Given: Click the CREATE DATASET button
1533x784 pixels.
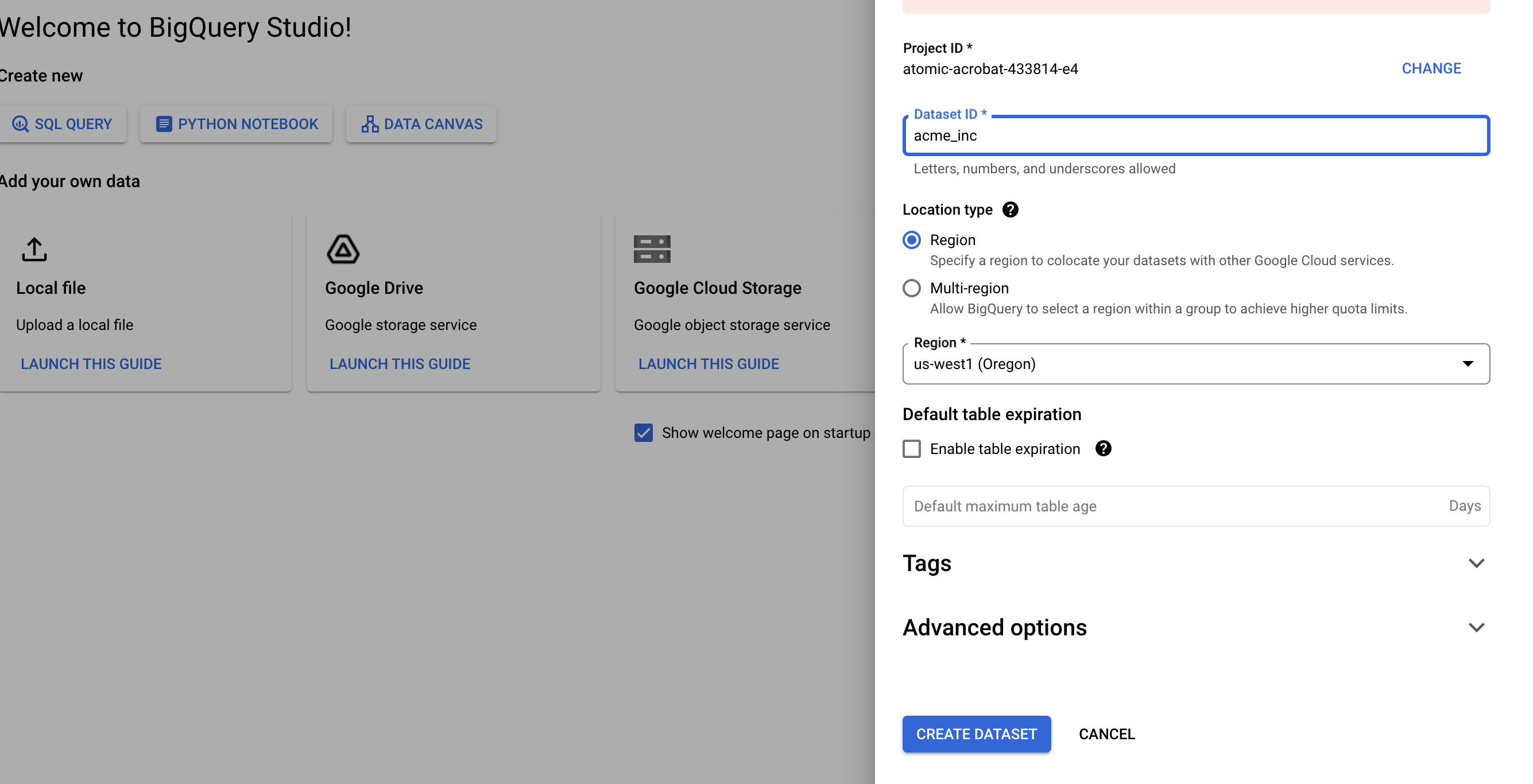Looking at the screenshot, I should pyautogui.click(x=976, y=734).
